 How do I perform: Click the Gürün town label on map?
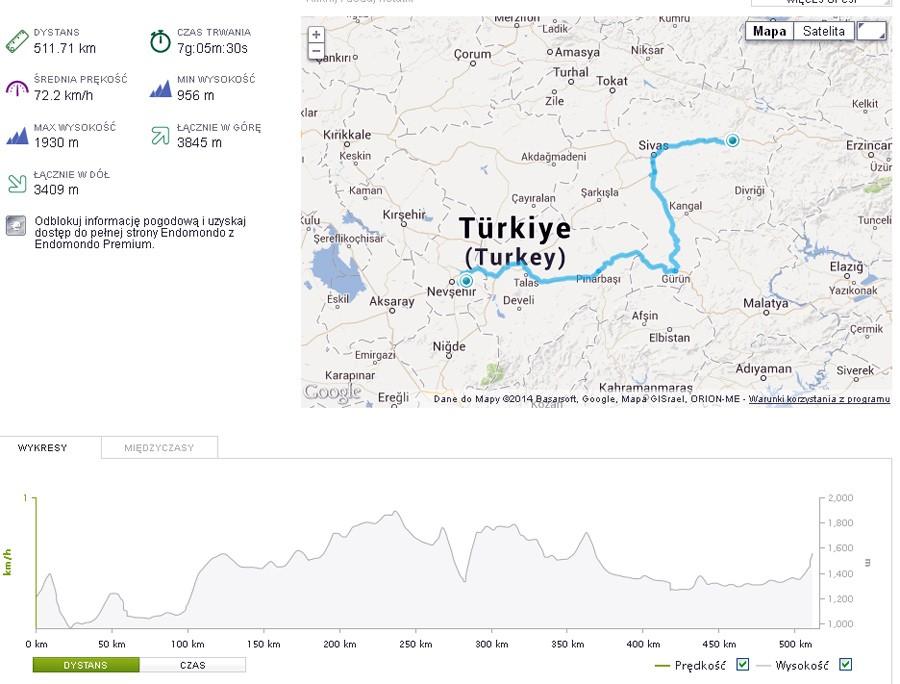pos(676,279)
